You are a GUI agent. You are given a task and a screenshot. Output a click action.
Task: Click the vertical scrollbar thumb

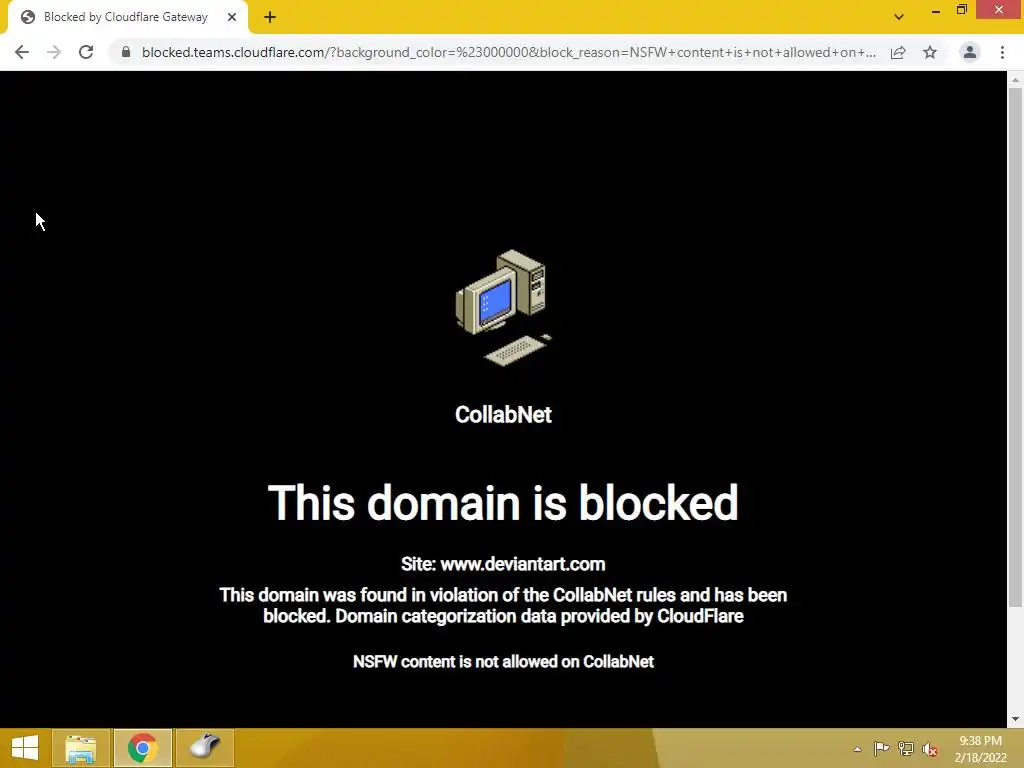1015,347
